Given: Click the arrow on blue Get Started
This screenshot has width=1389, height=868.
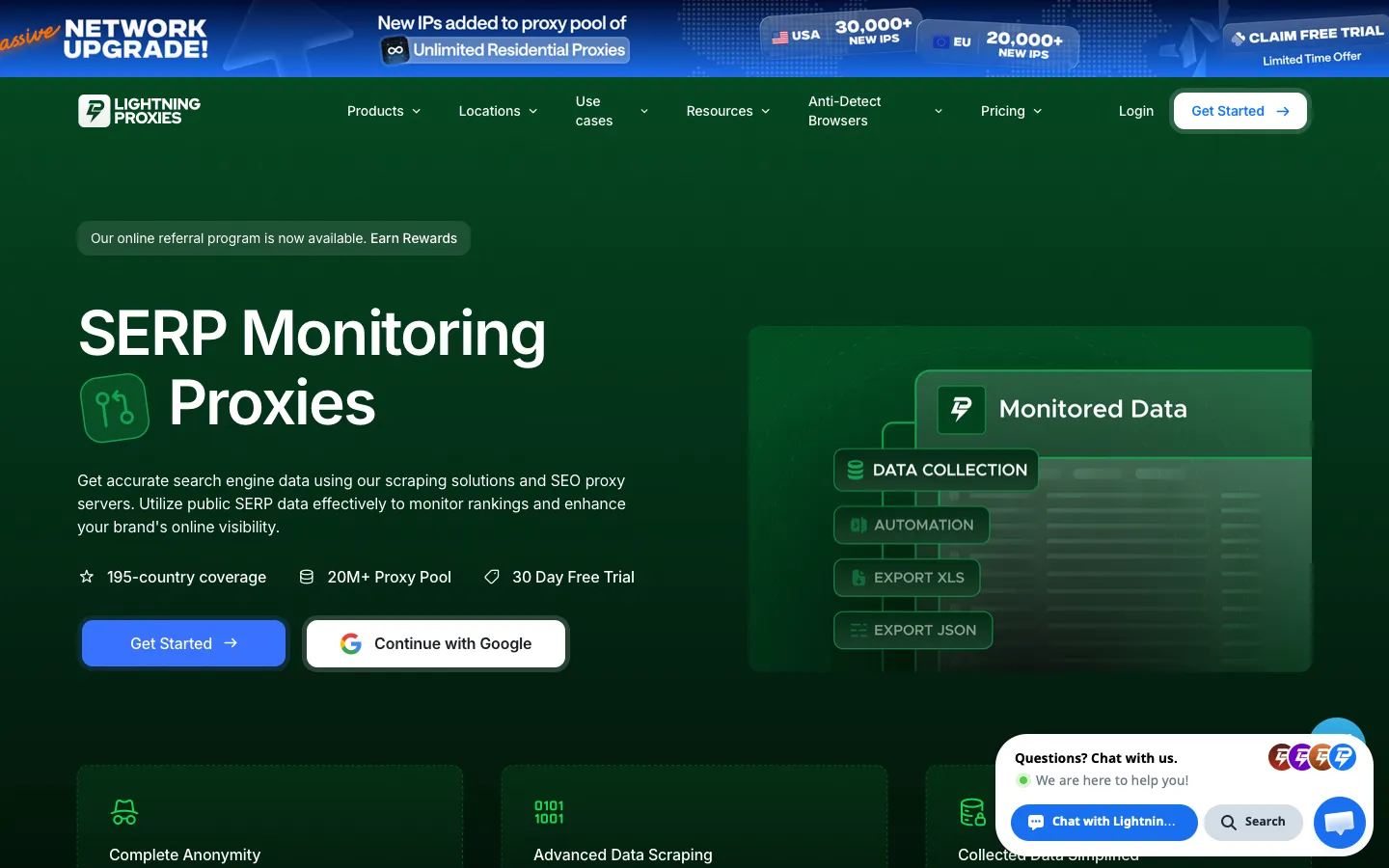Looking at the screenshot, I should pyautogui.click(x=231, y=643).
